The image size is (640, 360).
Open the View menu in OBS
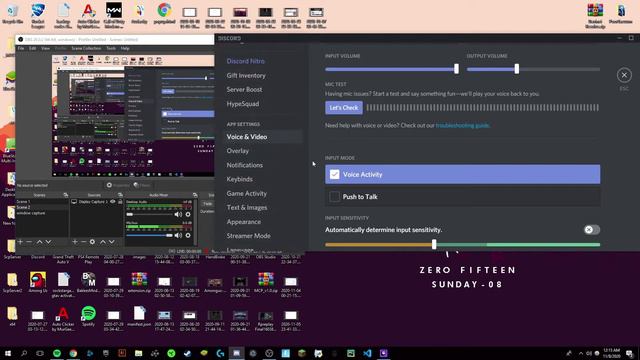pyautogui.click(x=45, y=48)
